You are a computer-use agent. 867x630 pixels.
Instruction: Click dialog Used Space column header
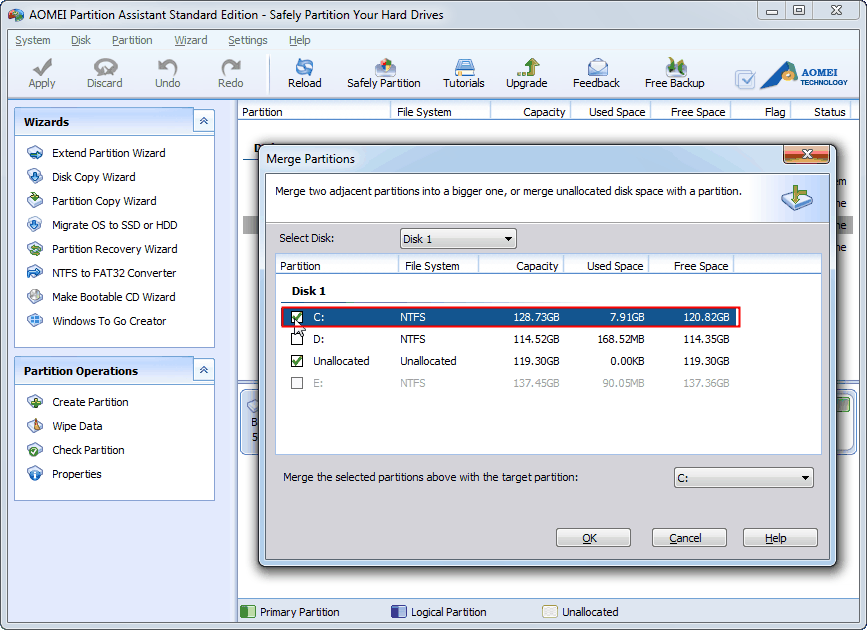click(606, 266)
